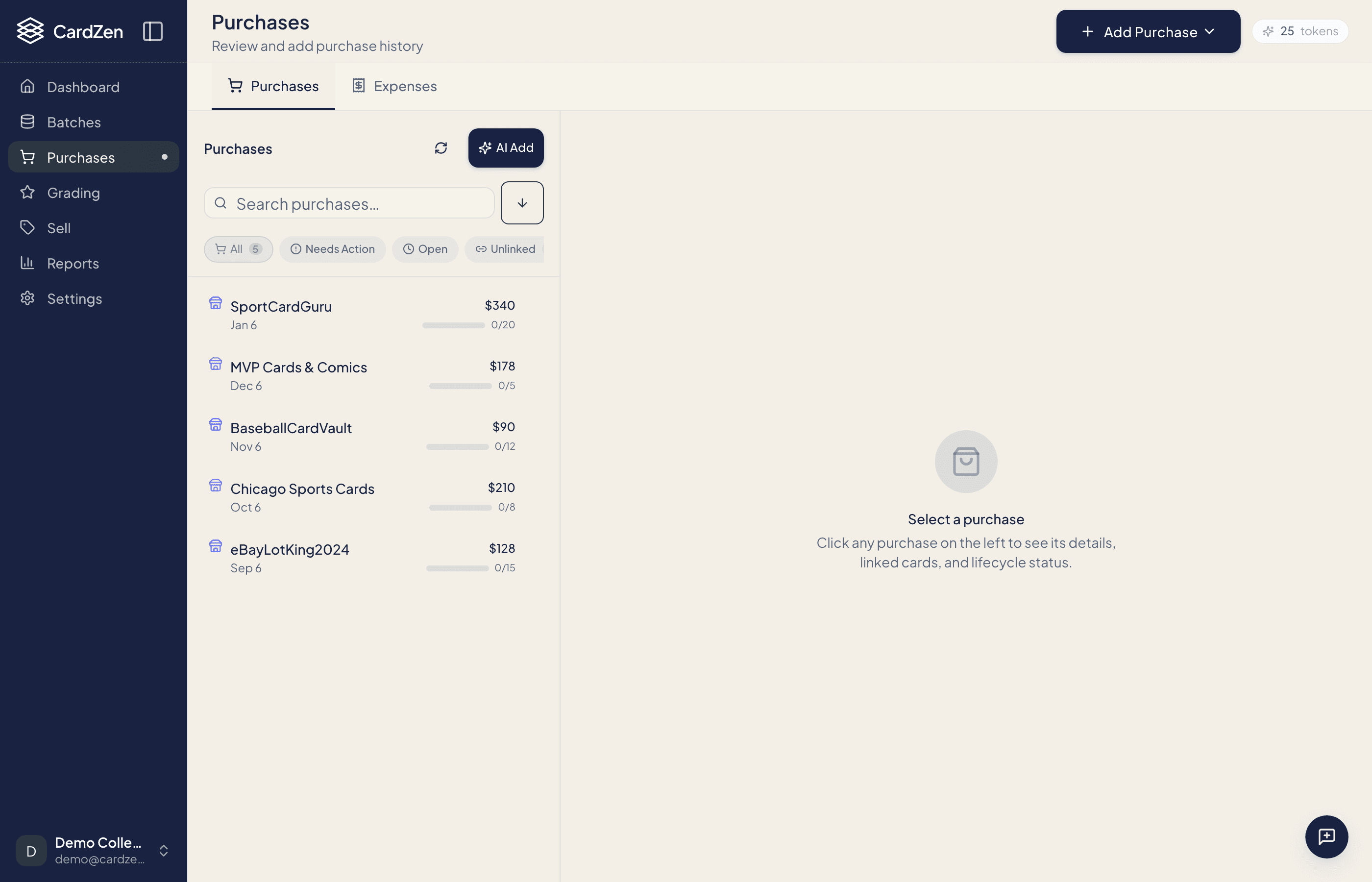Select the AI Add sparkle button
Screen dimensions: 1372x882
click(x=506, y=148)
